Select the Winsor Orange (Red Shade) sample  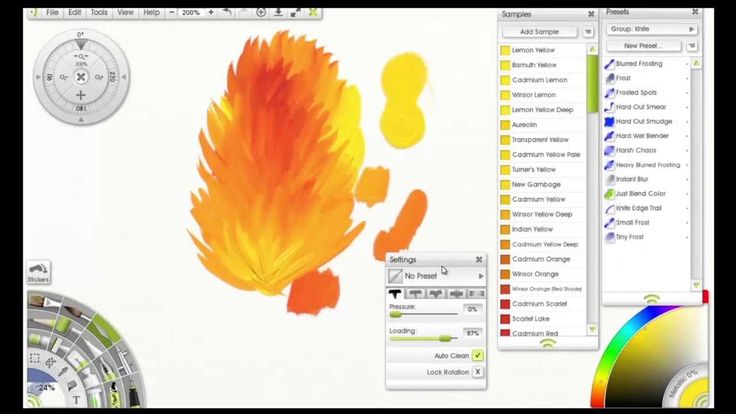pyautogui.click(x=543, y=289)
